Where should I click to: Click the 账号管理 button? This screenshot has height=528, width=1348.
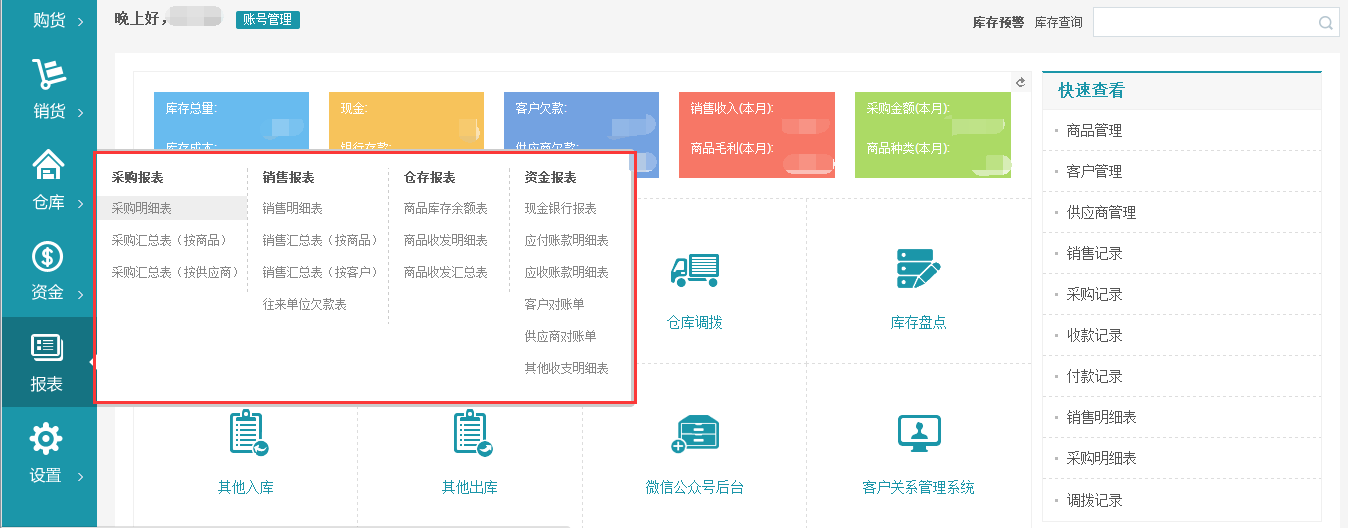coord(267,20)
